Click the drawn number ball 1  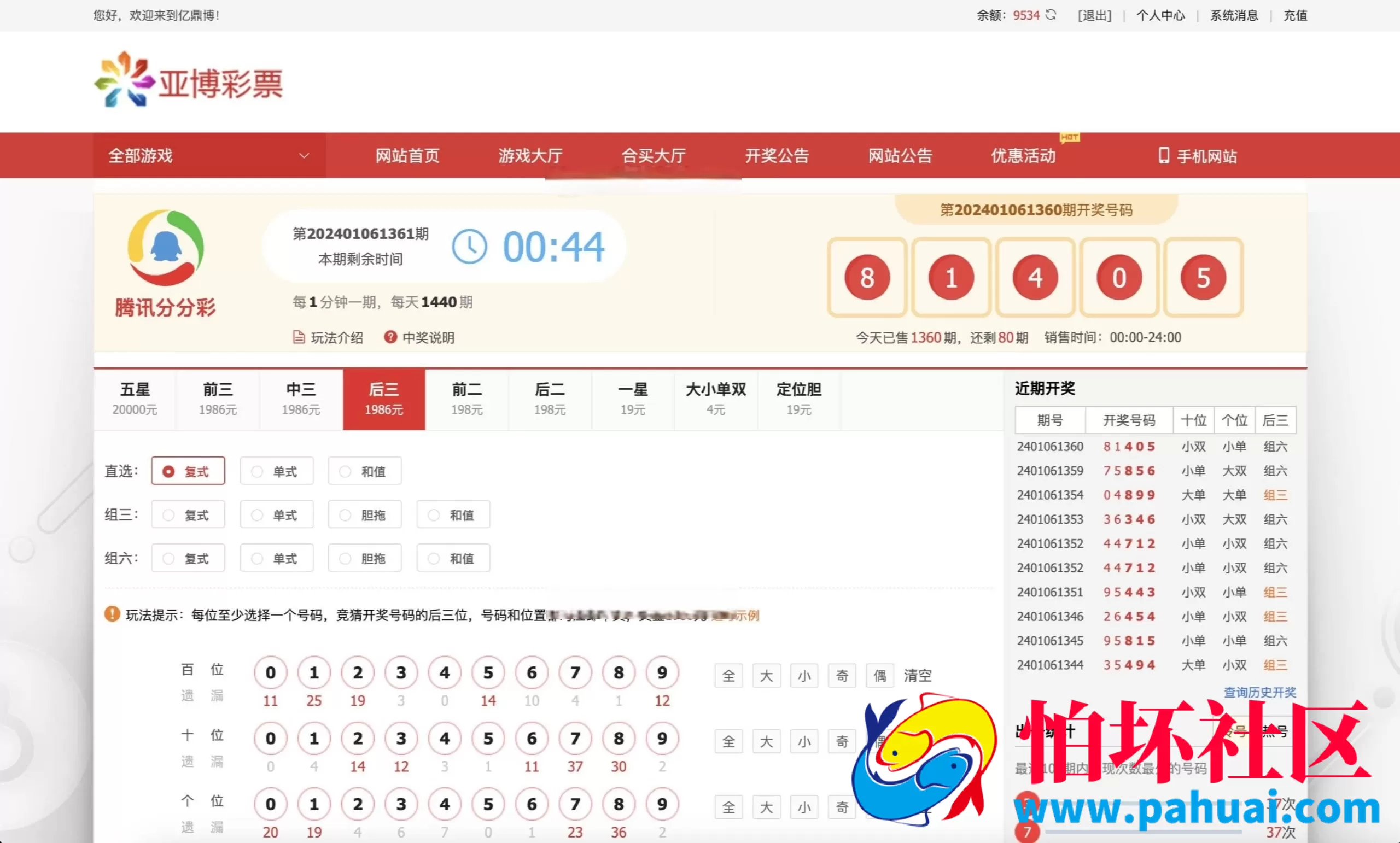coord(951,277)
